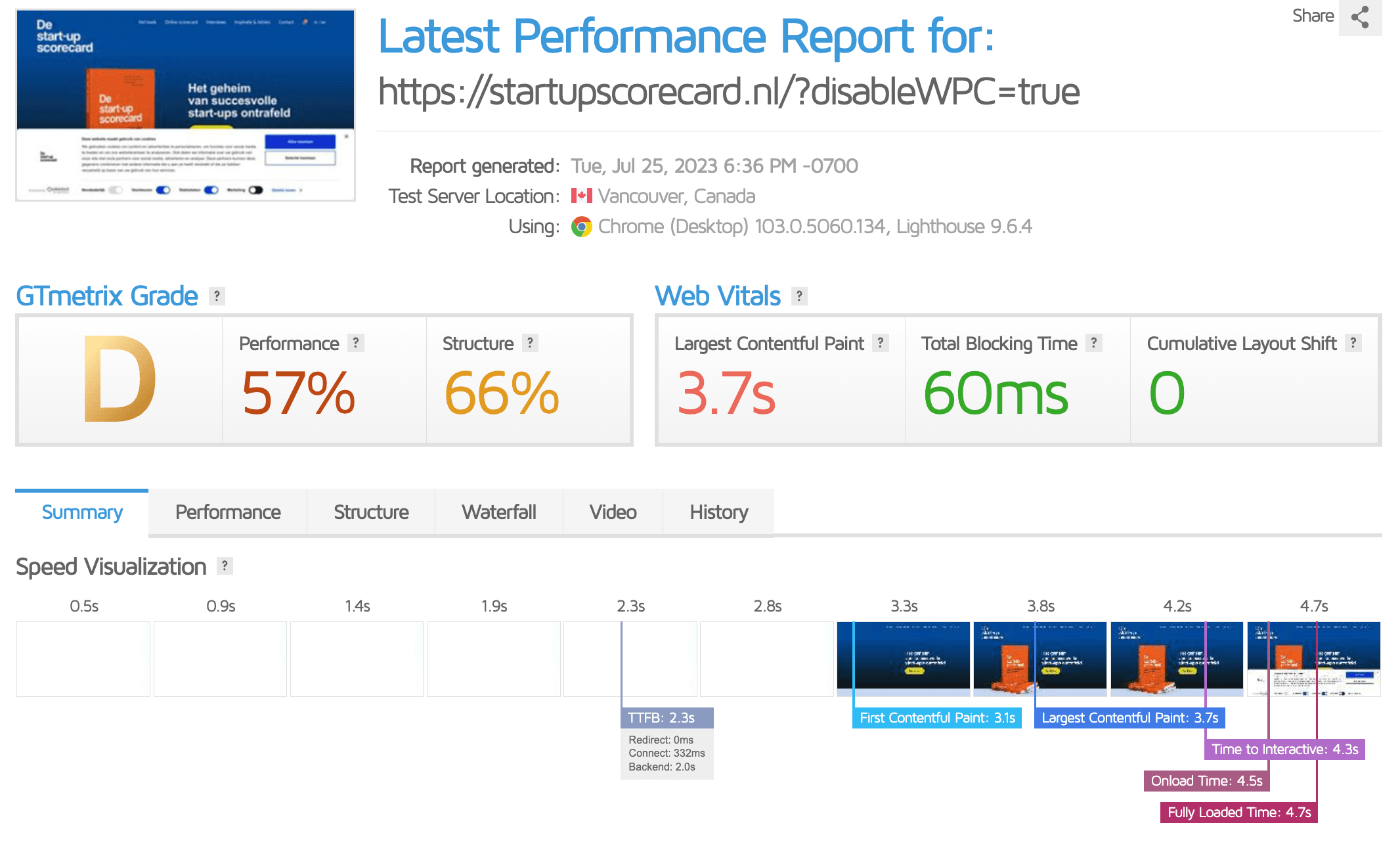Click Total Blocking Time help icon
Screen dimensions: 1400x850
1093,343
